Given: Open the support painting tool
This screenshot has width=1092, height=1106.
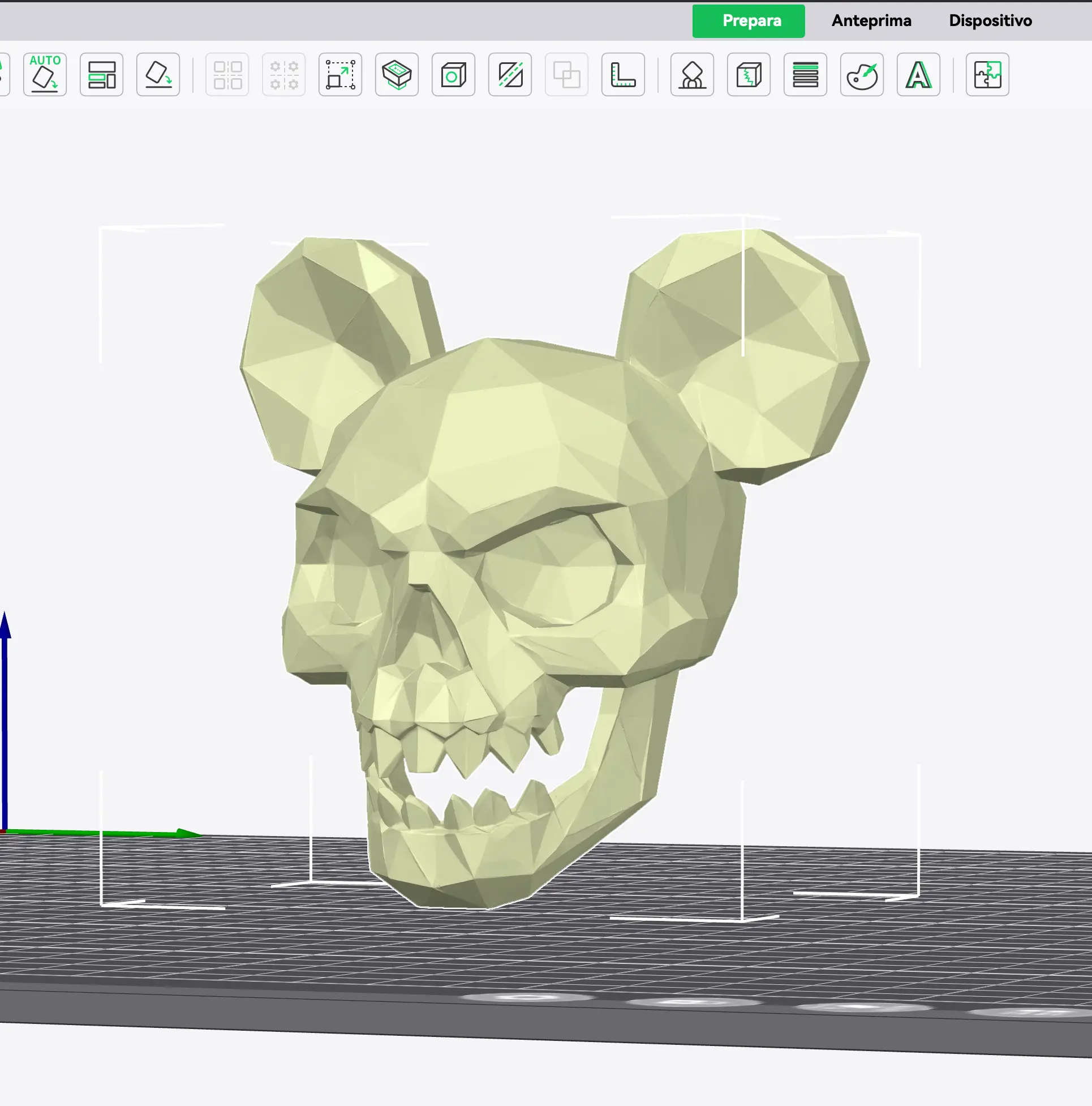Looking at the screenshot, I should pyautogui.click(x=693, y=74).
